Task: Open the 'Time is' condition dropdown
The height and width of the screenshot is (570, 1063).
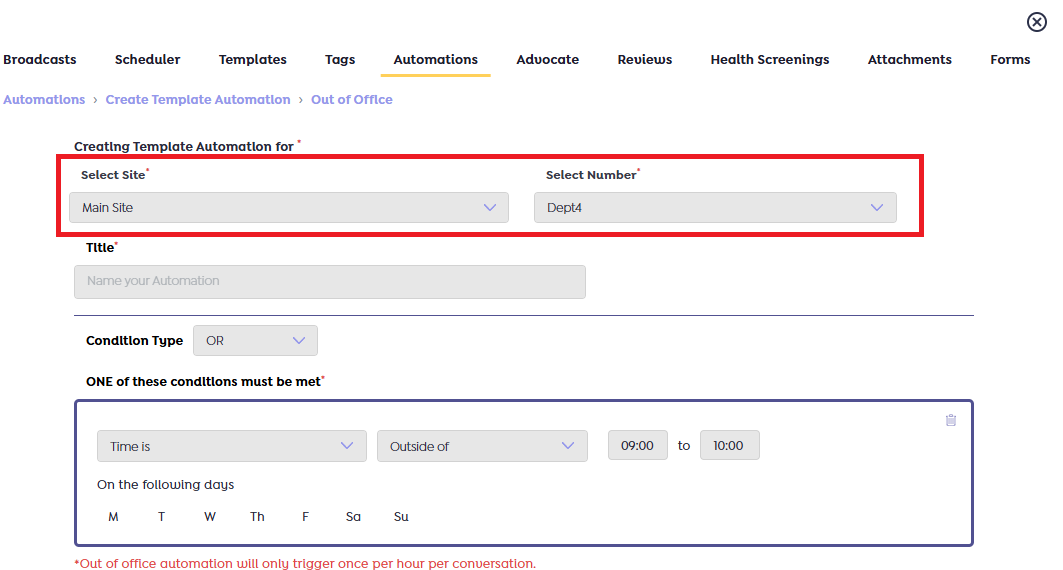Action: pos(231,446)
